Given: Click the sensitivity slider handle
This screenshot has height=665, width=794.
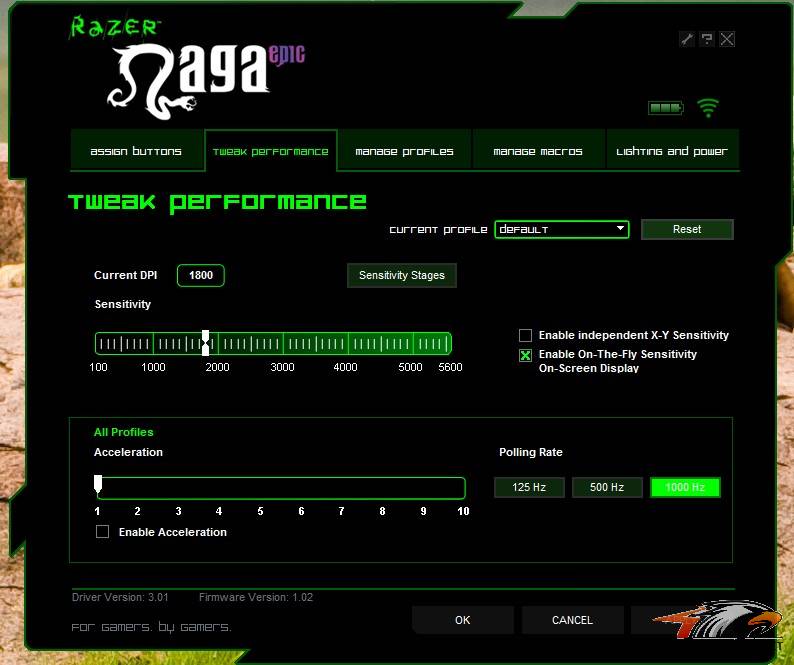Looking at the screenshot, I should tap(205, 343).
